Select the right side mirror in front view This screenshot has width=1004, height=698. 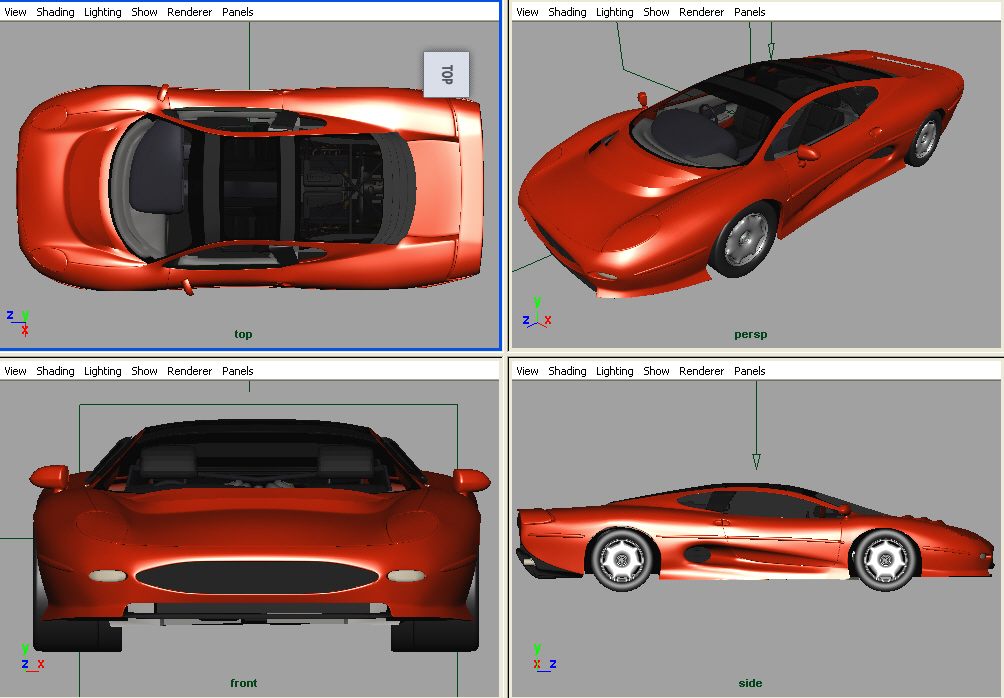(471, 480)
